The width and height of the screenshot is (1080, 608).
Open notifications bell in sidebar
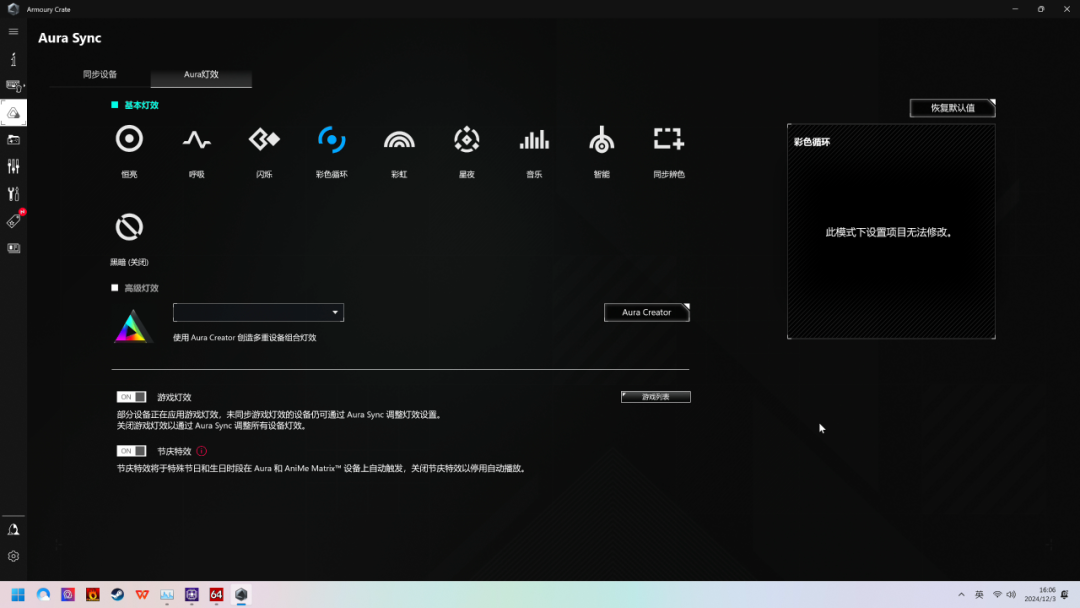click(13, 530)
